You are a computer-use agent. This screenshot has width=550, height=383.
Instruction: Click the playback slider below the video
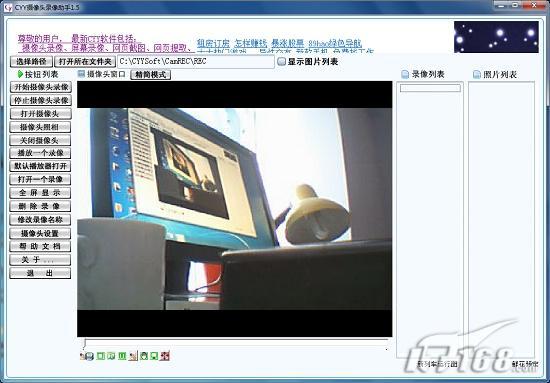pos(236,344)
